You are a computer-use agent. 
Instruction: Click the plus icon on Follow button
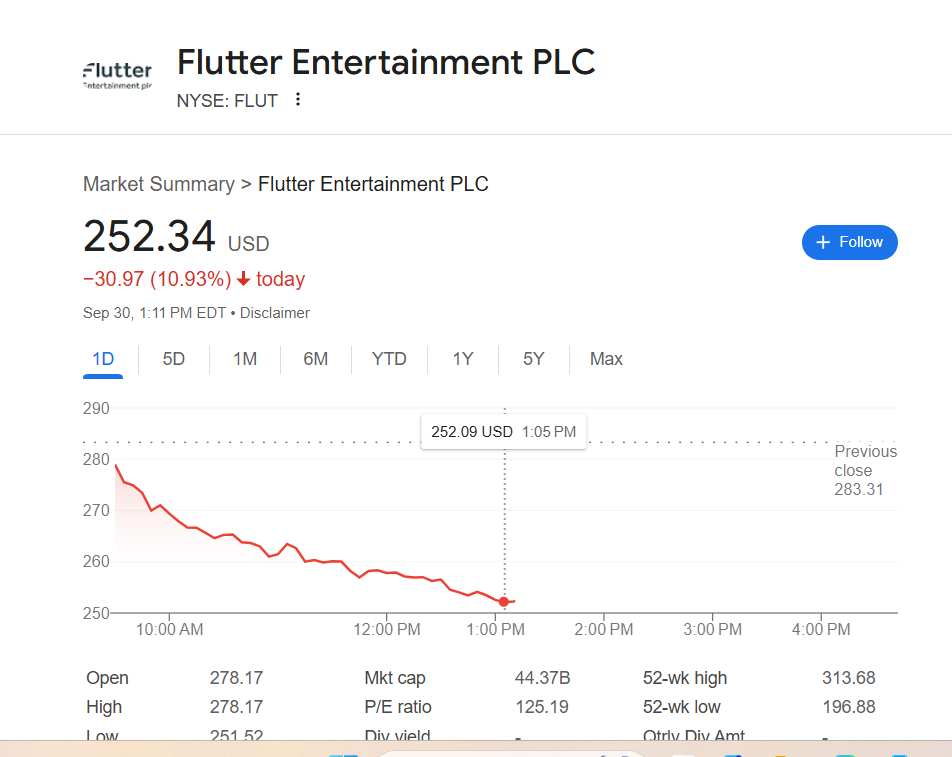[823, 242]
